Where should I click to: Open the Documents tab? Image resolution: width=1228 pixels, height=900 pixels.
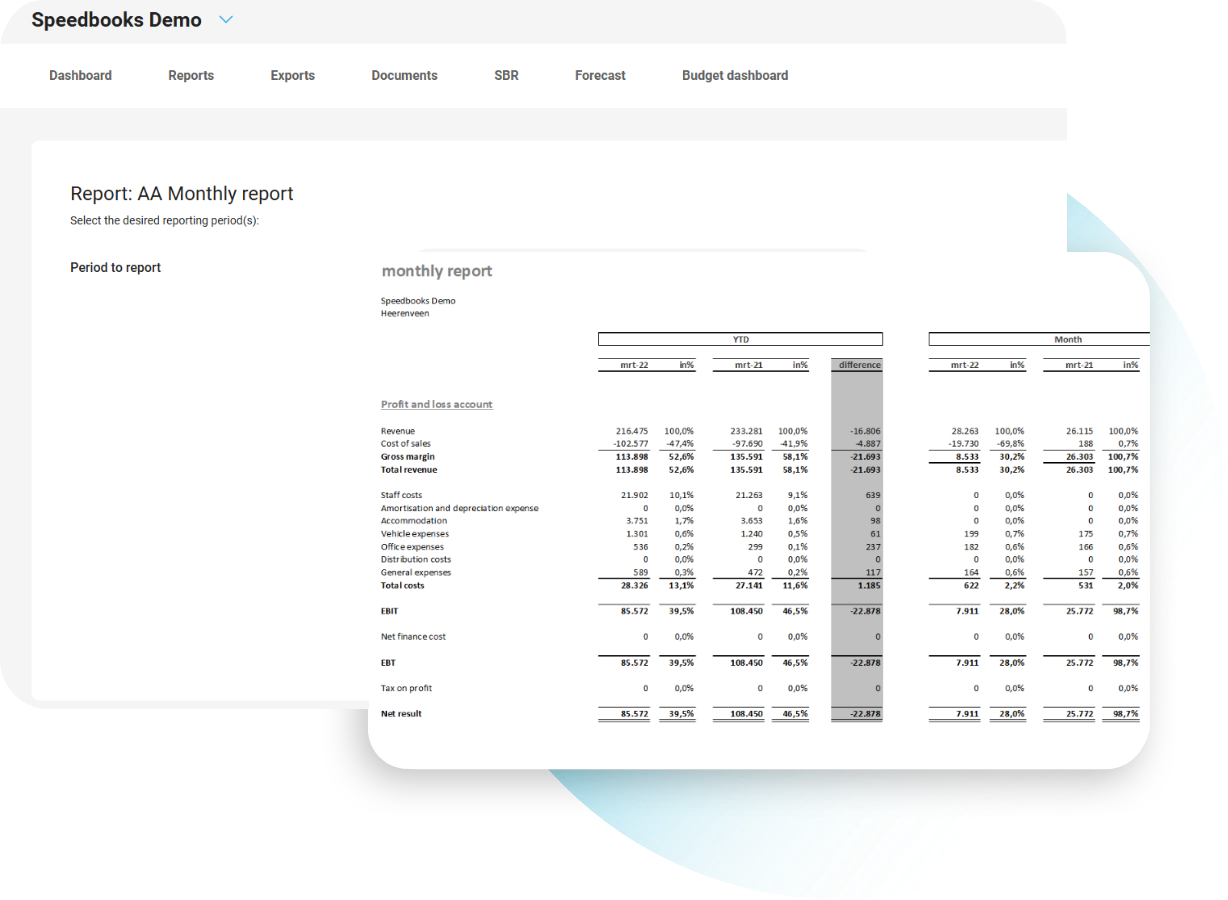coord(404,75)
